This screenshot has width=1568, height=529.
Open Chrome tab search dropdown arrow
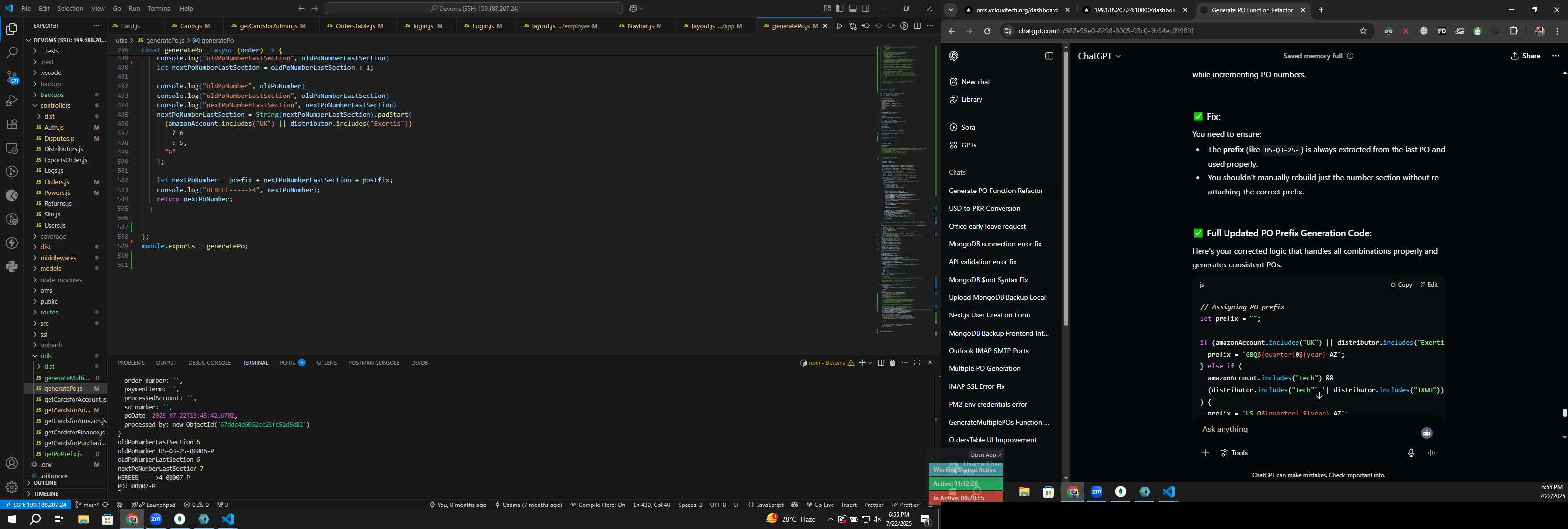click(x=950, y=10)
